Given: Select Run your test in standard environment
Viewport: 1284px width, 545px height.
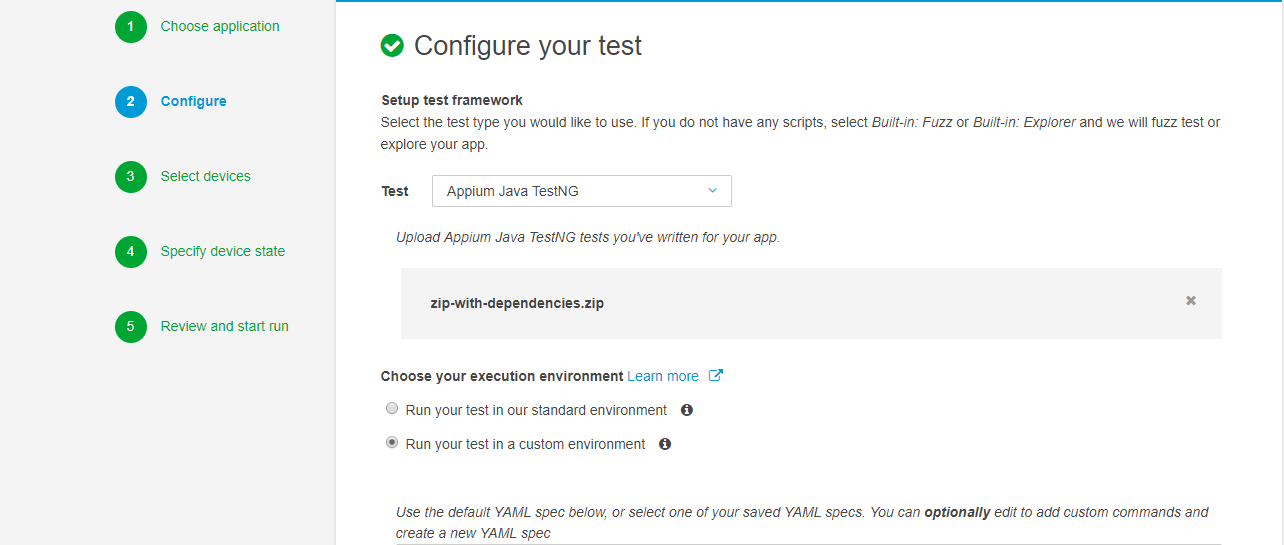Looking at the screenshot, I should 392,409.
